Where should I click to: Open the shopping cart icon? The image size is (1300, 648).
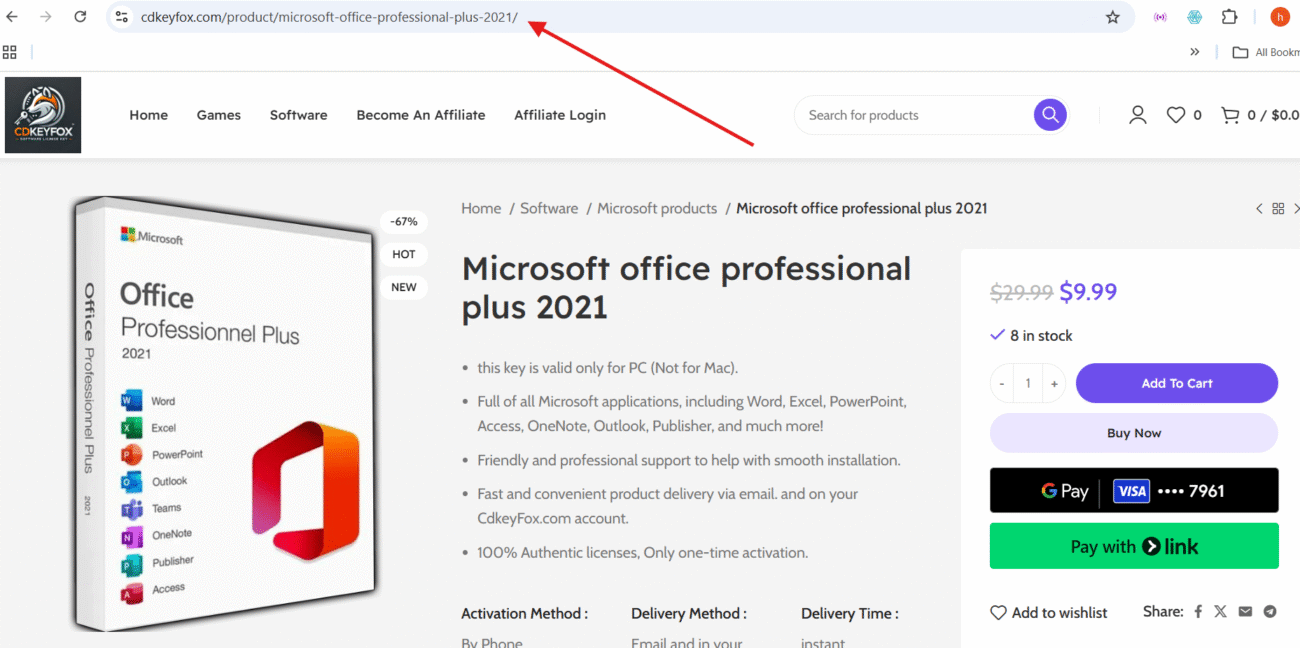click(1230, 115)
